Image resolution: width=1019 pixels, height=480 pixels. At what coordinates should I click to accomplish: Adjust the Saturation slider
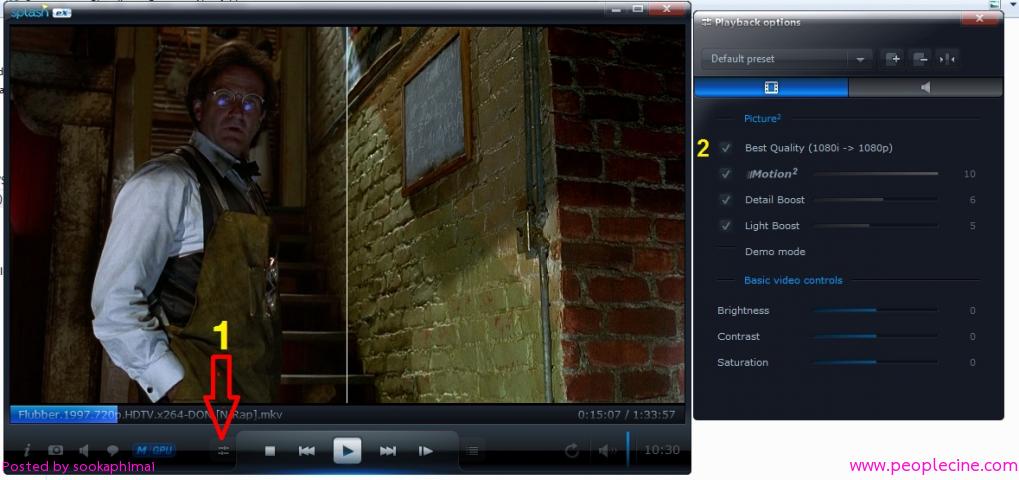876,362
